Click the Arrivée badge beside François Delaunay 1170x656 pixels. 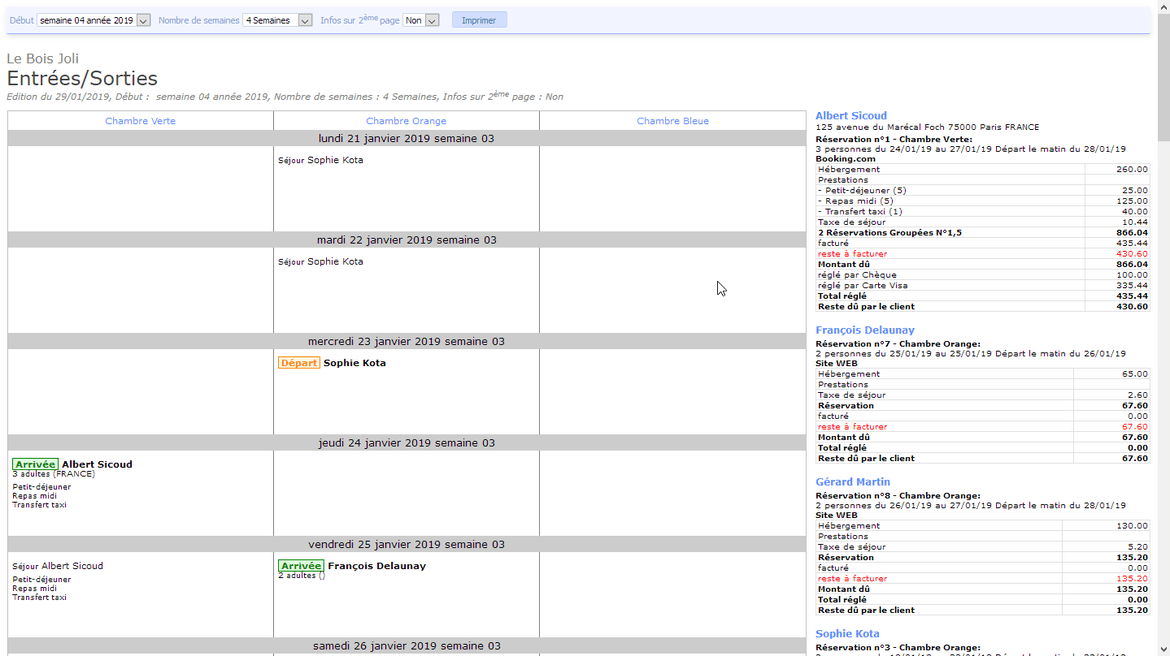point(301,566)
